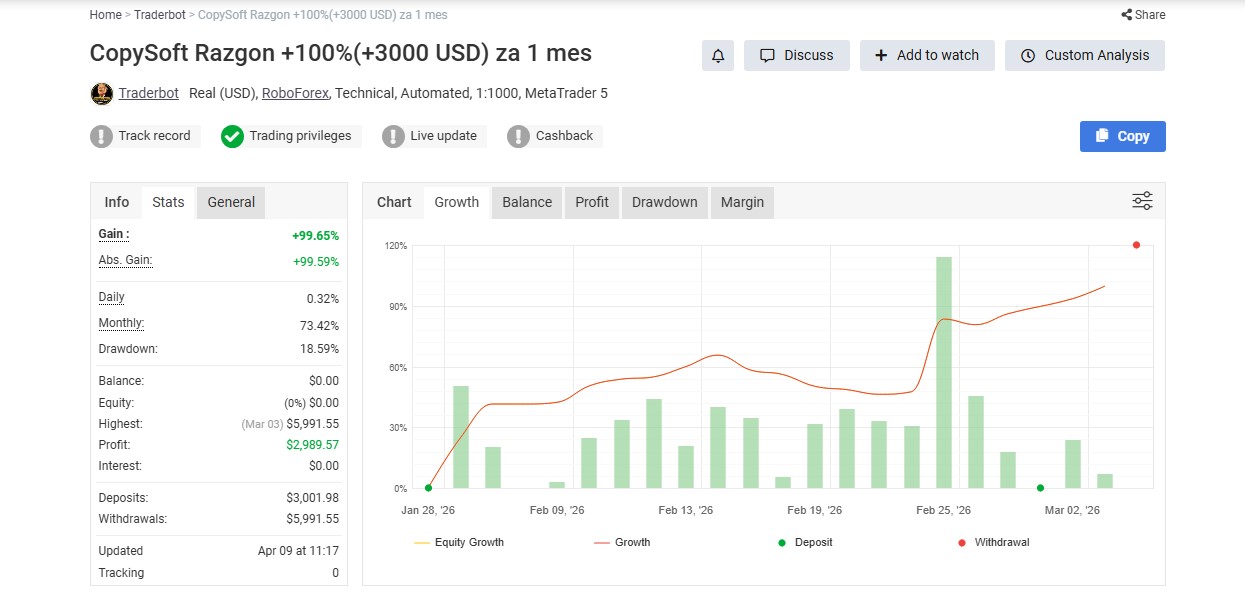Screen dimensions: 1245x602
Task: Click the Apr 09 at 11:17 updated value
Action: click(298, 551)
